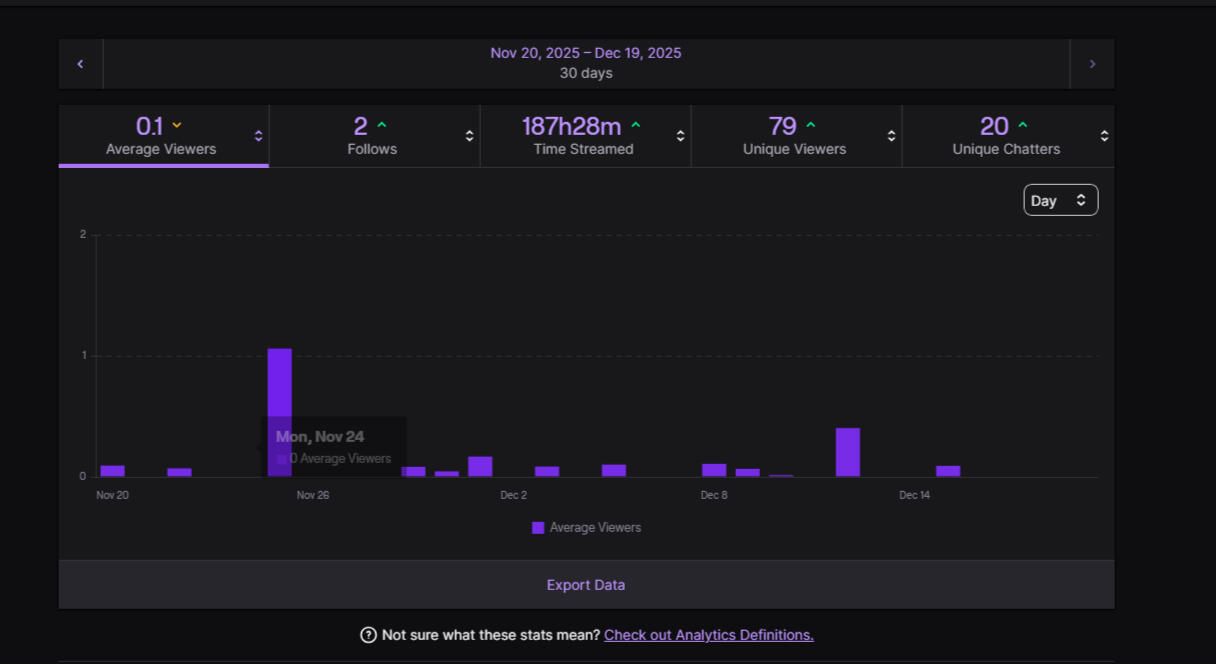
Task: Advance to the next date range
Action: [x=1092, y=64]
